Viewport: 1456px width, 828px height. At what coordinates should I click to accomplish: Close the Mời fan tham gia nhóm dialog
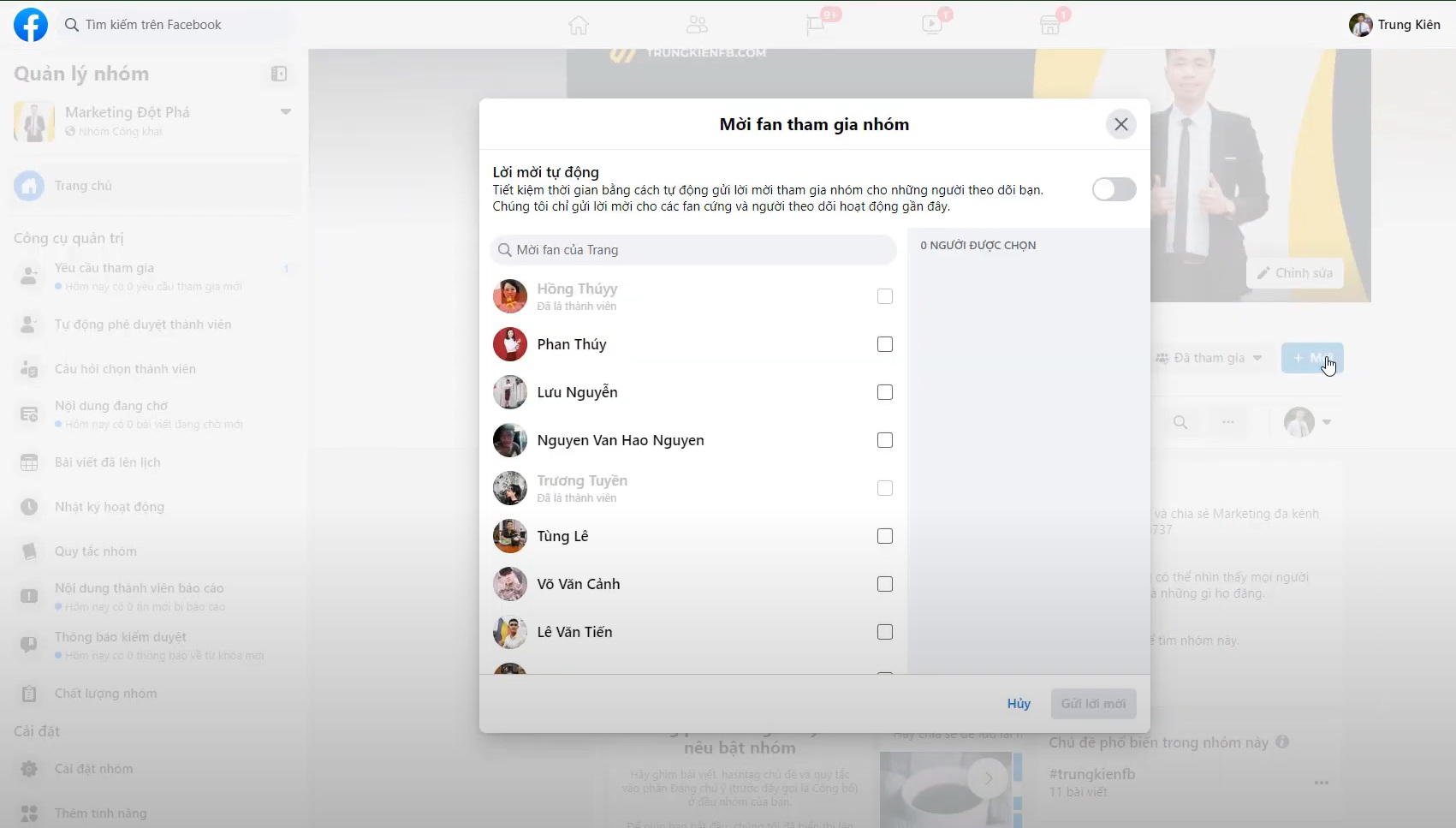pos(1120,125)
